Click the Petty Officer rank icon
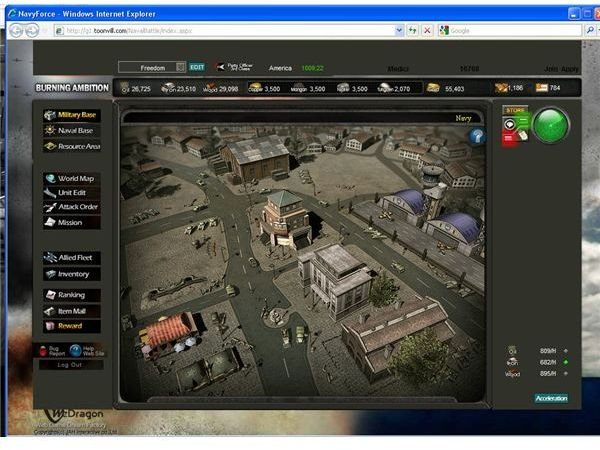The height and width of the screenshot is (450, 600). (221, 67)
